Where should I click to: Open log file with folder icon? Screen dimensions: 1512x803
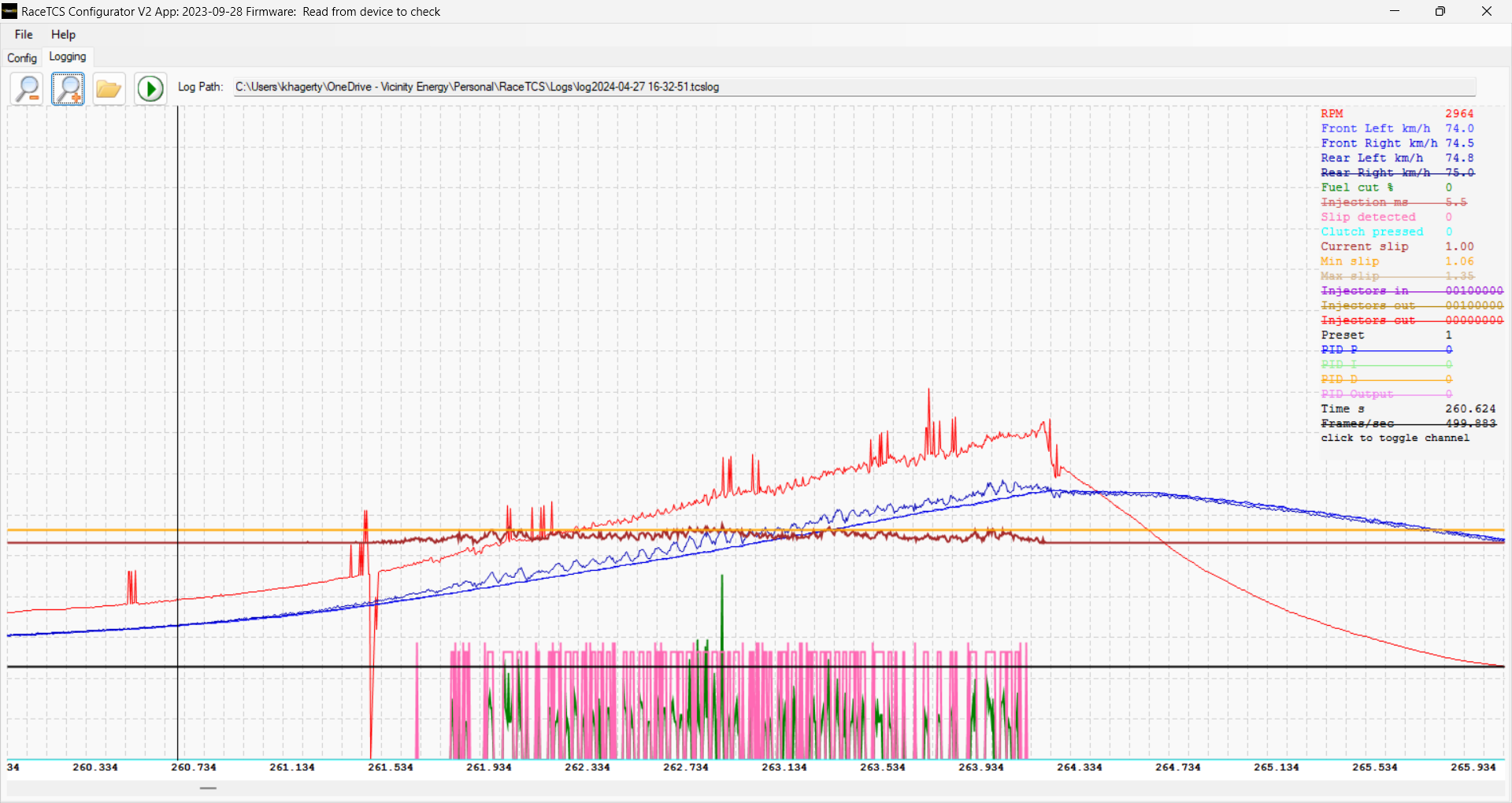click(109, 88)
